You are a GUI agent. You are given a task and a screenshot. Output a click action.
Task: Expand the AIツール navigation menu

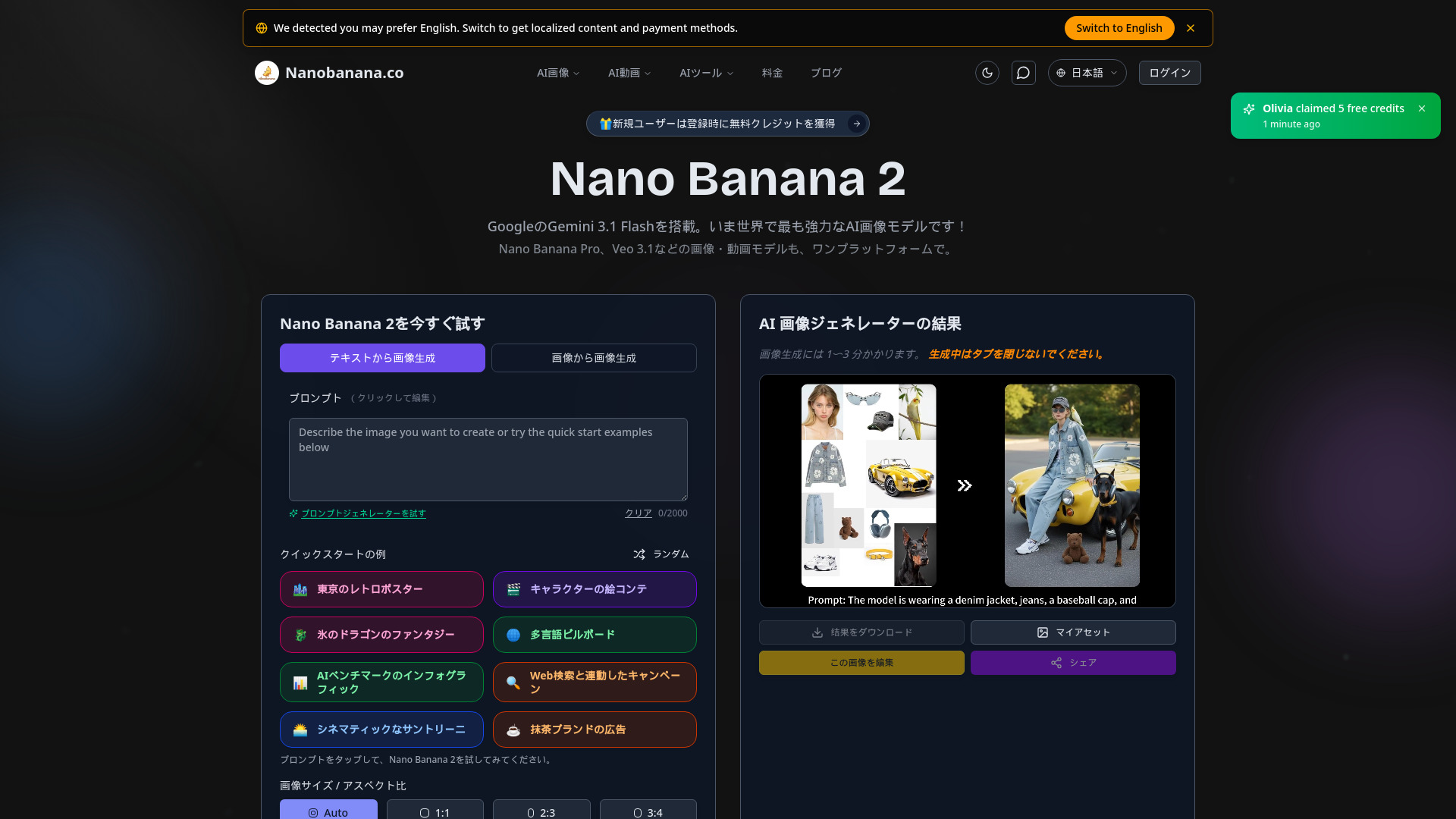tap(706, 73)
